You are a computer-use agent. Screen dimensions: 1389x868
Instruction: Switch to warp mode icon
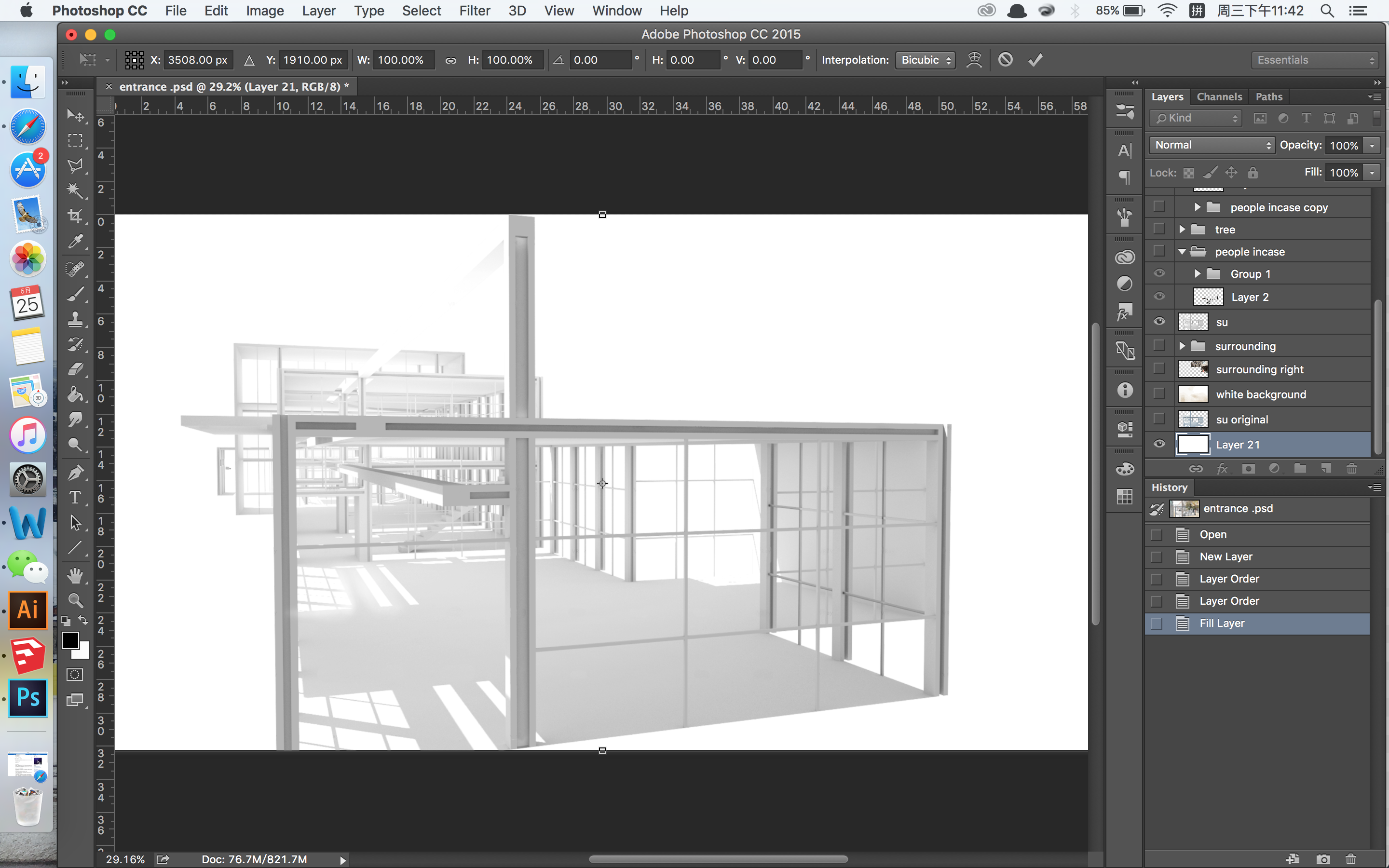tap(974, 60)
